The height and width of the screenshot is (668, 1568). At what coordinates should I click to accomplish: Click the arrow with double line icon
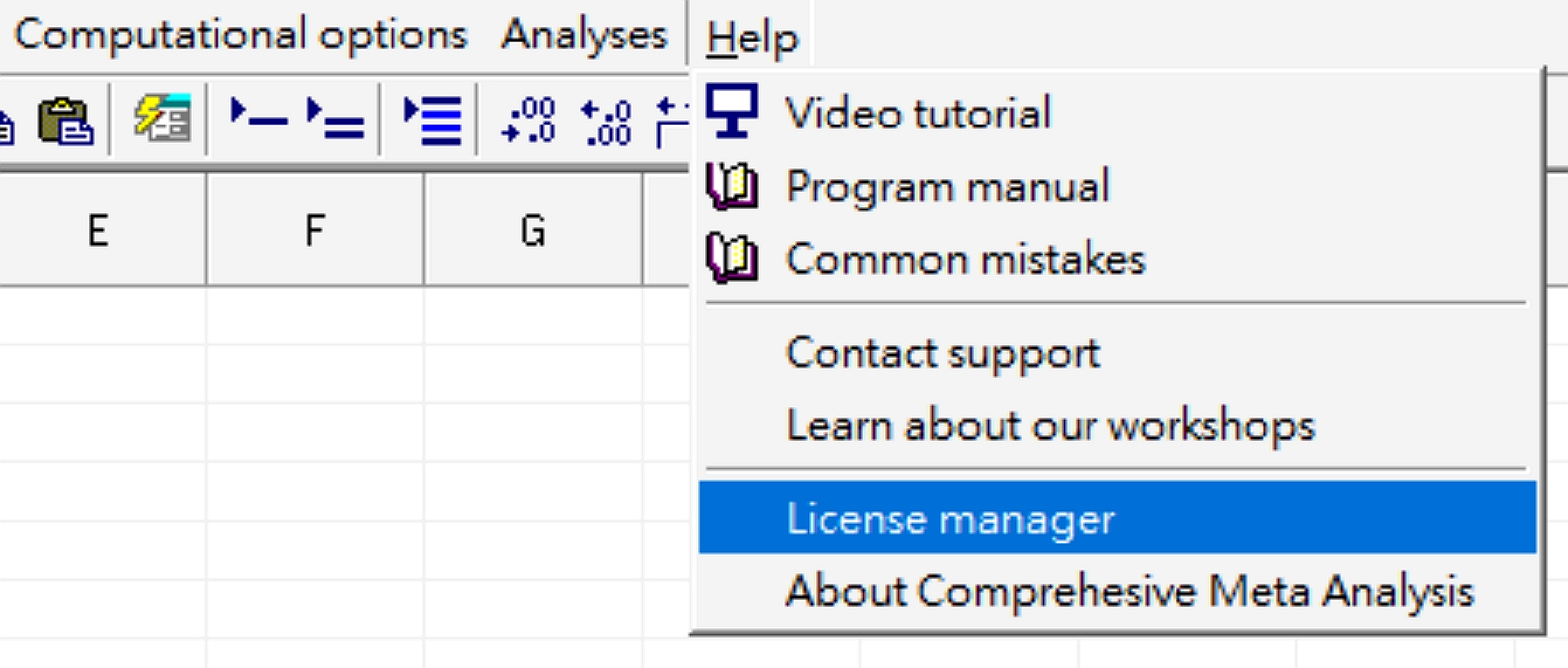[x=334, y=120]
